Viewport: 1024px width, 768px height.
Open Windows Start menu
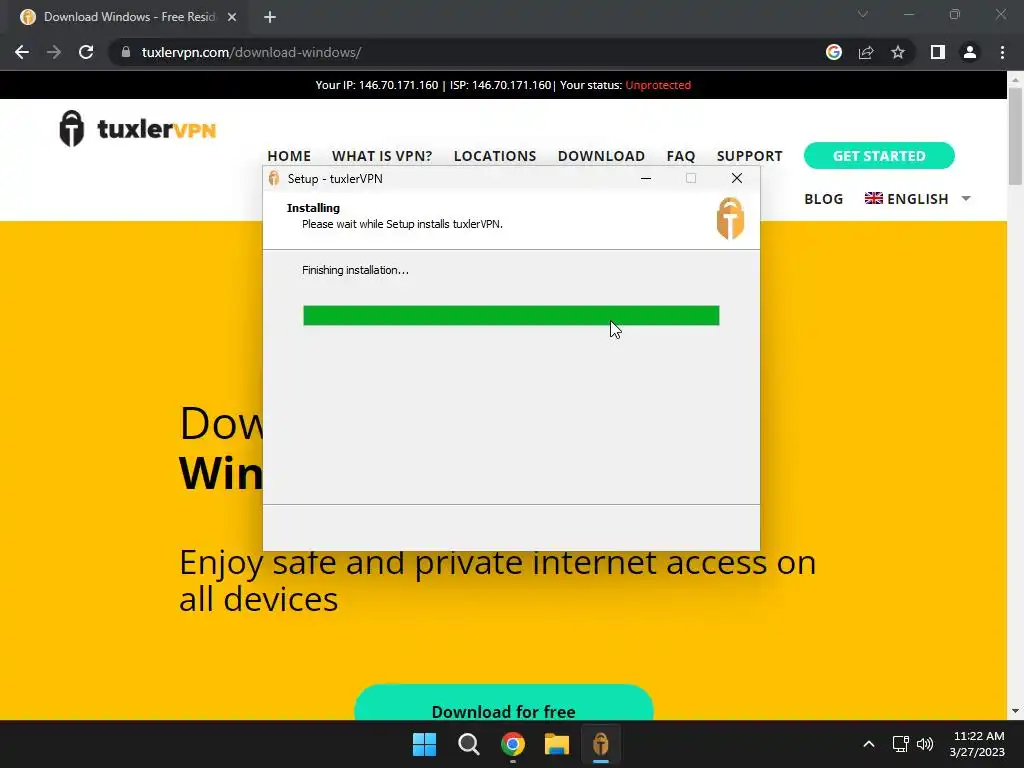pyautogui.click(x=424, y=744)
